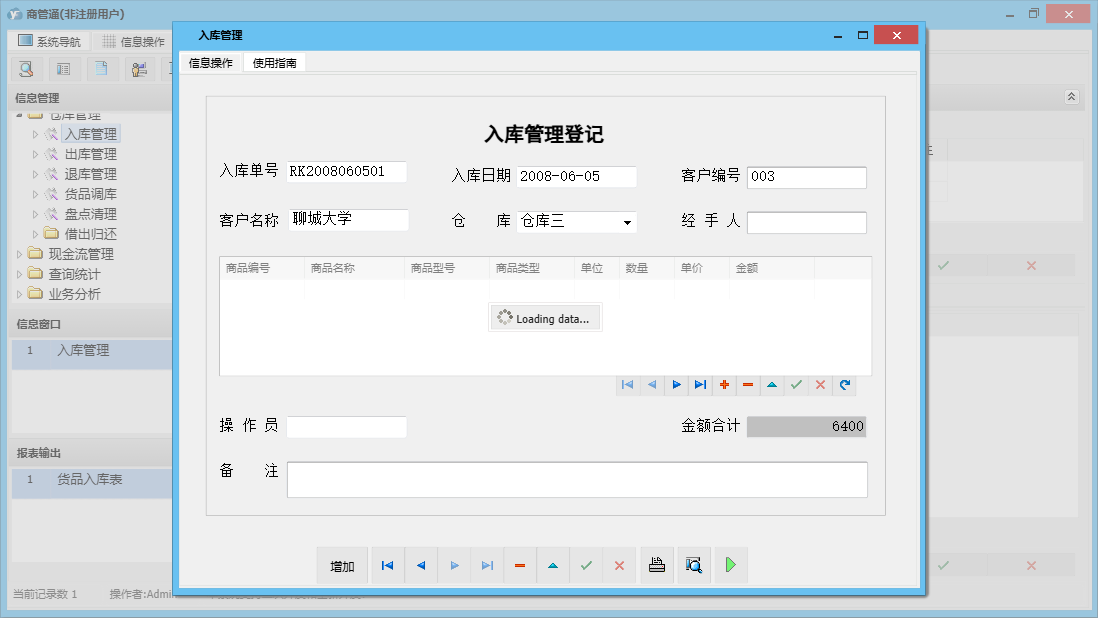
Task: Collapse the right panel using the chevron
Action: click(x=1070, y=97)
